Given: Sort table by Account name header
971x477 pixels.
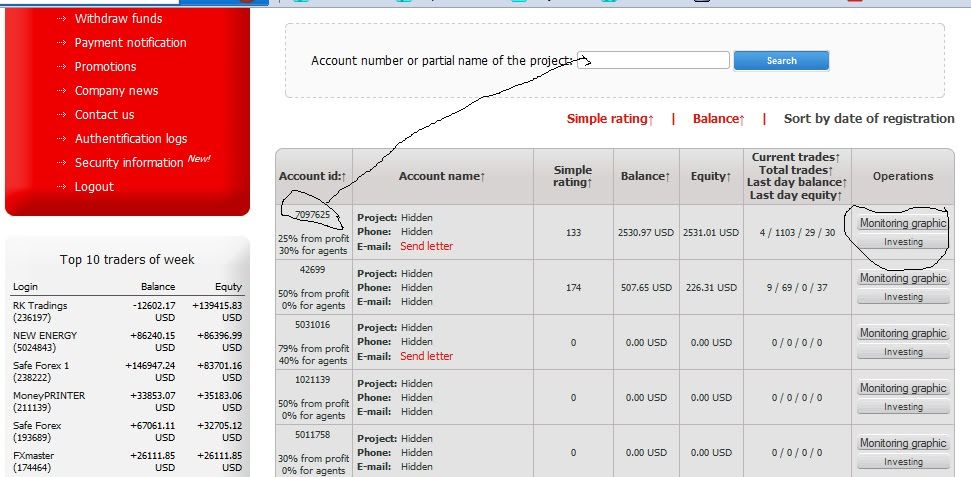Looking at the screenshot, I should [442, 176].
